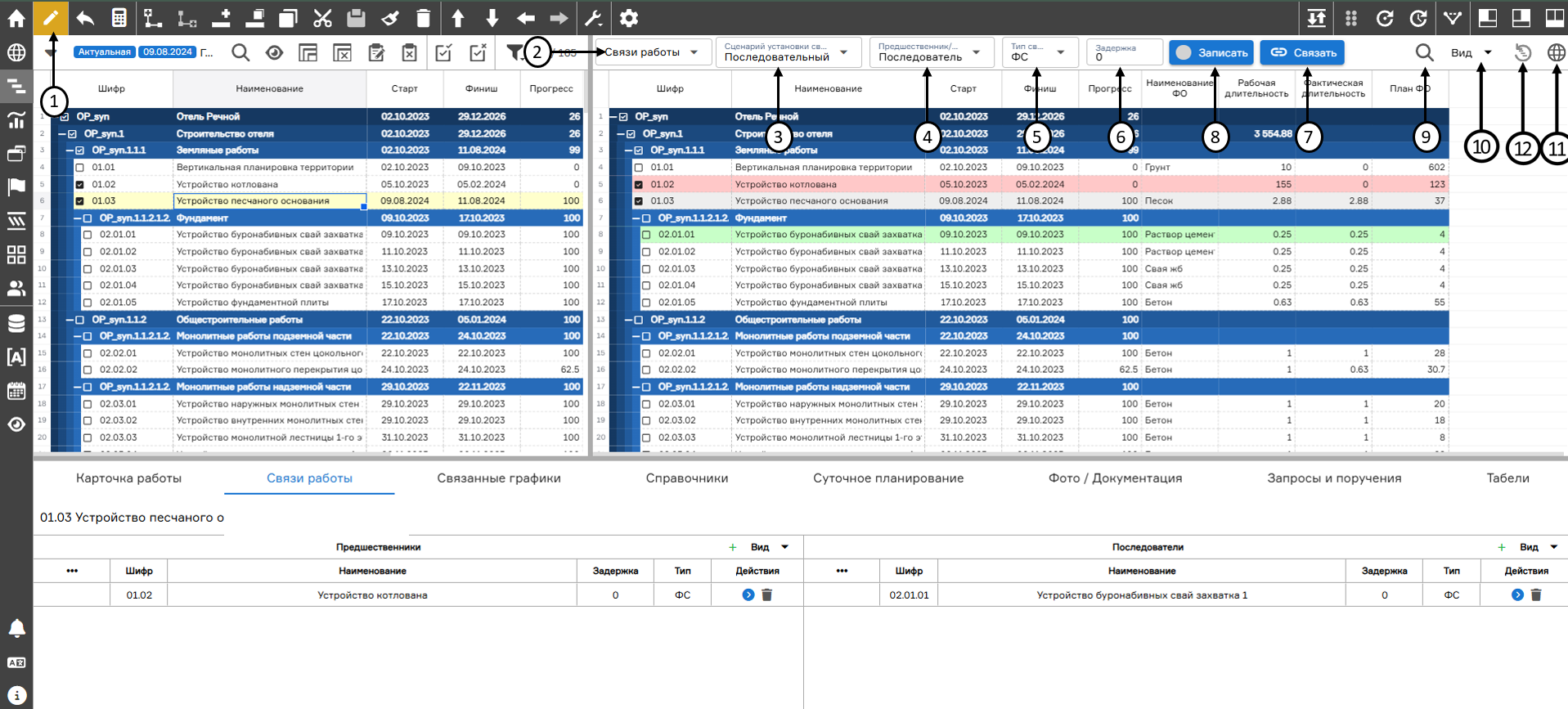Image resolution: width=1568 pixels, height=709 pixels.
Task: Open the gear settings icon
Action: coord(628,18)
